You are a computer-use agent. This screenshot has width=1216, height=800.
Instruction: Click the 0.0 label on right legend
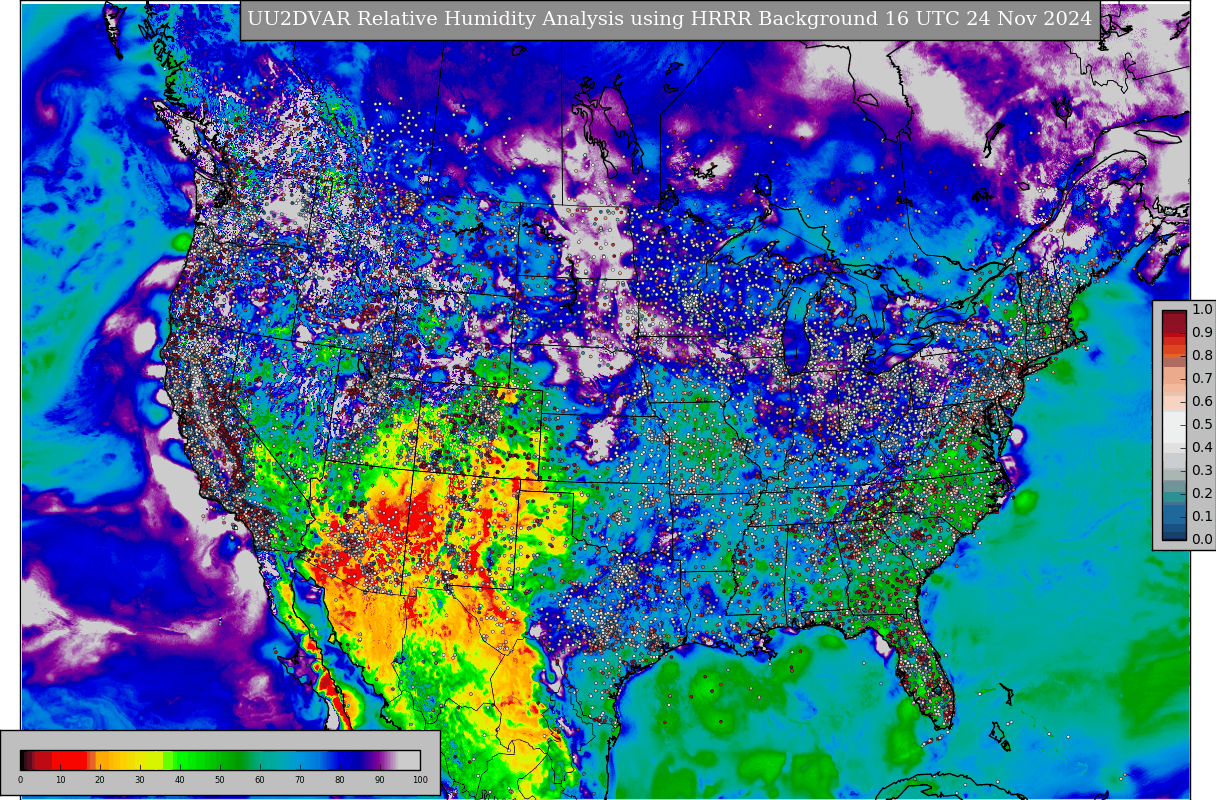click(1202, 539)
